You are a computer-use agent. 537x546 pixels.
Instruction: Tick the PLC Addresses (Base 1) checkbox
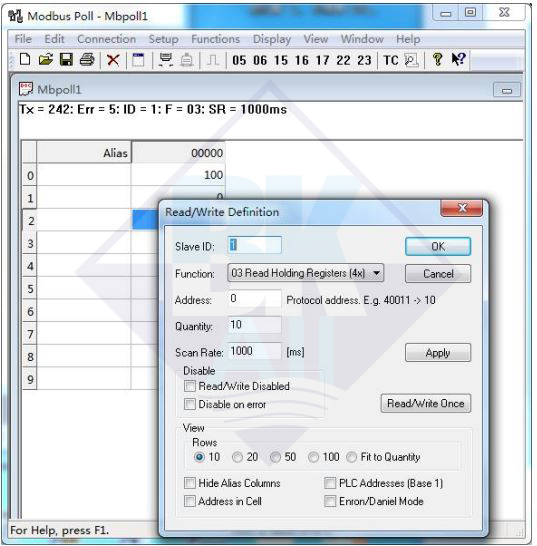(330, 483)
